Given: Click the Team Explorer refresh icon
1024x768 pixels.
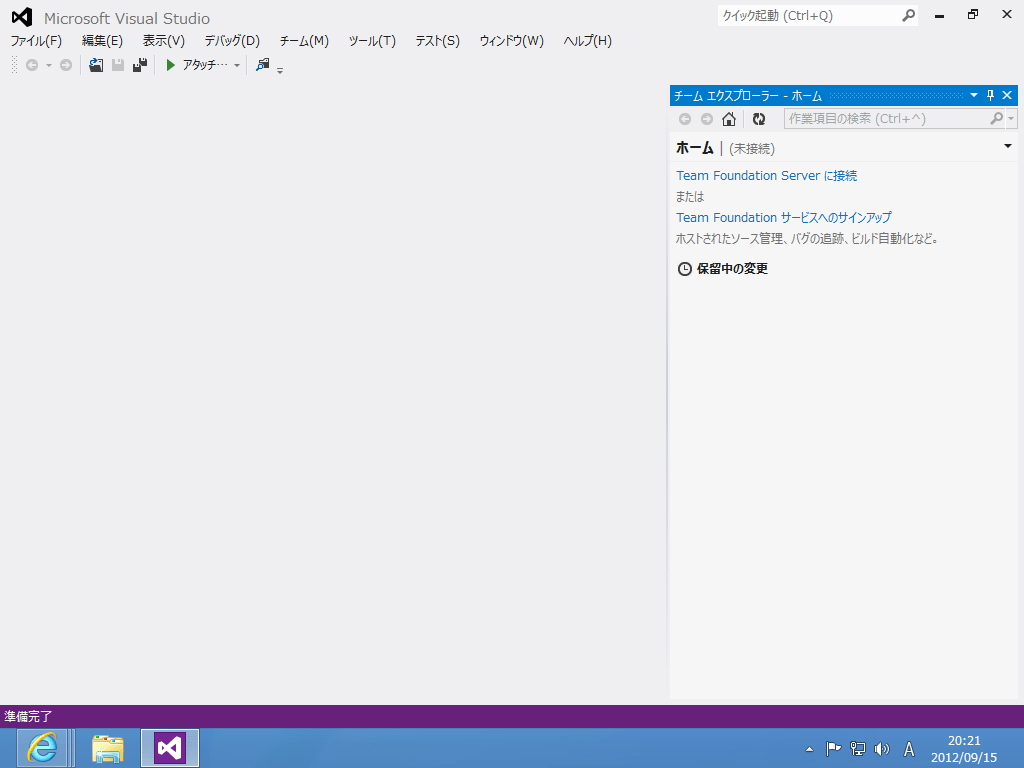Looking at the screenshot, I should click(x=759, y=119).
